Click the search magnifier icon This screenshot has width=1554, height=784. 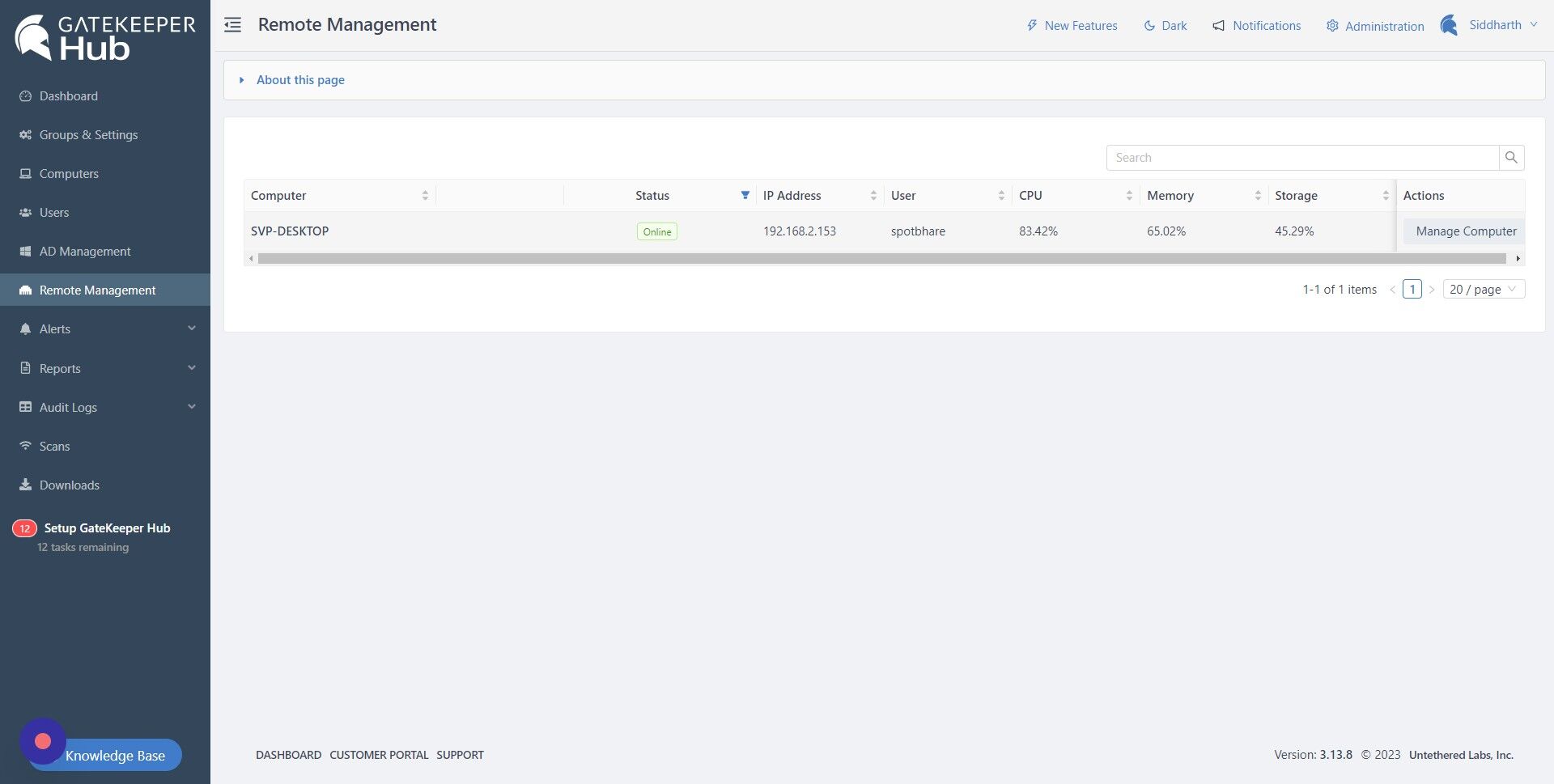pos(1510,157)
